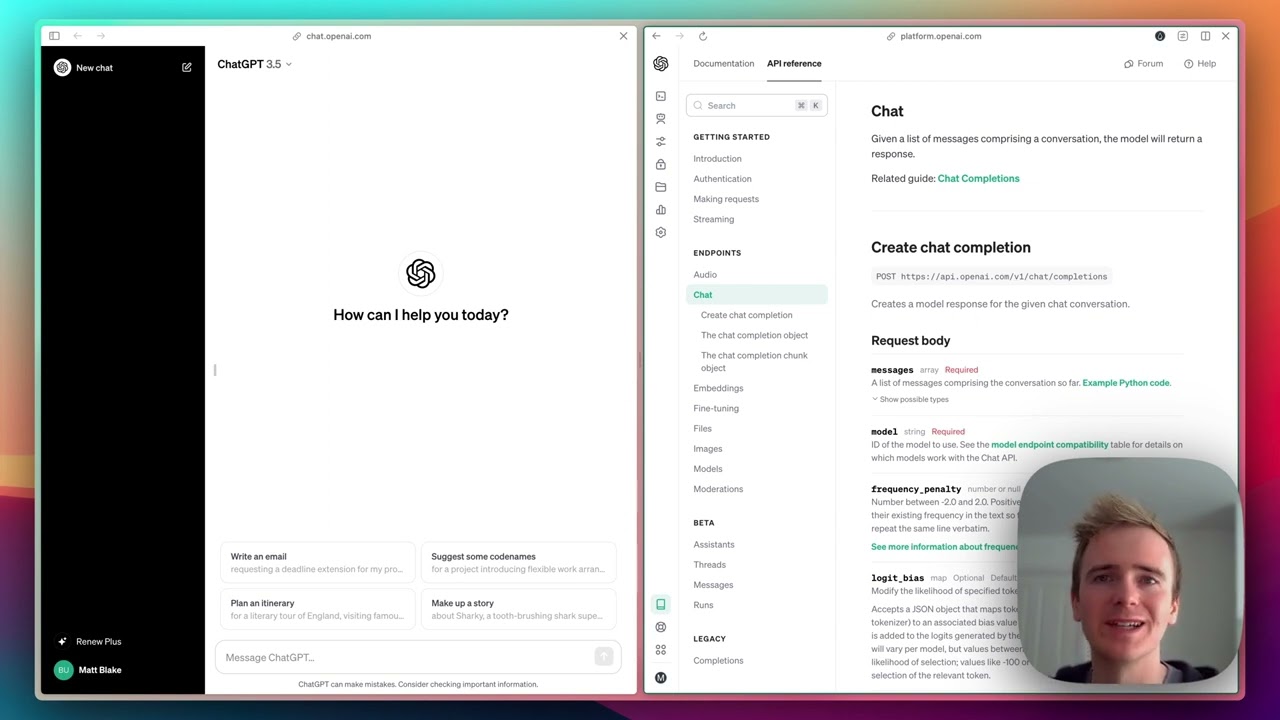This screenshot has height=720, width=1280.
Task: Click the send message arrow button
Action: 603,657
